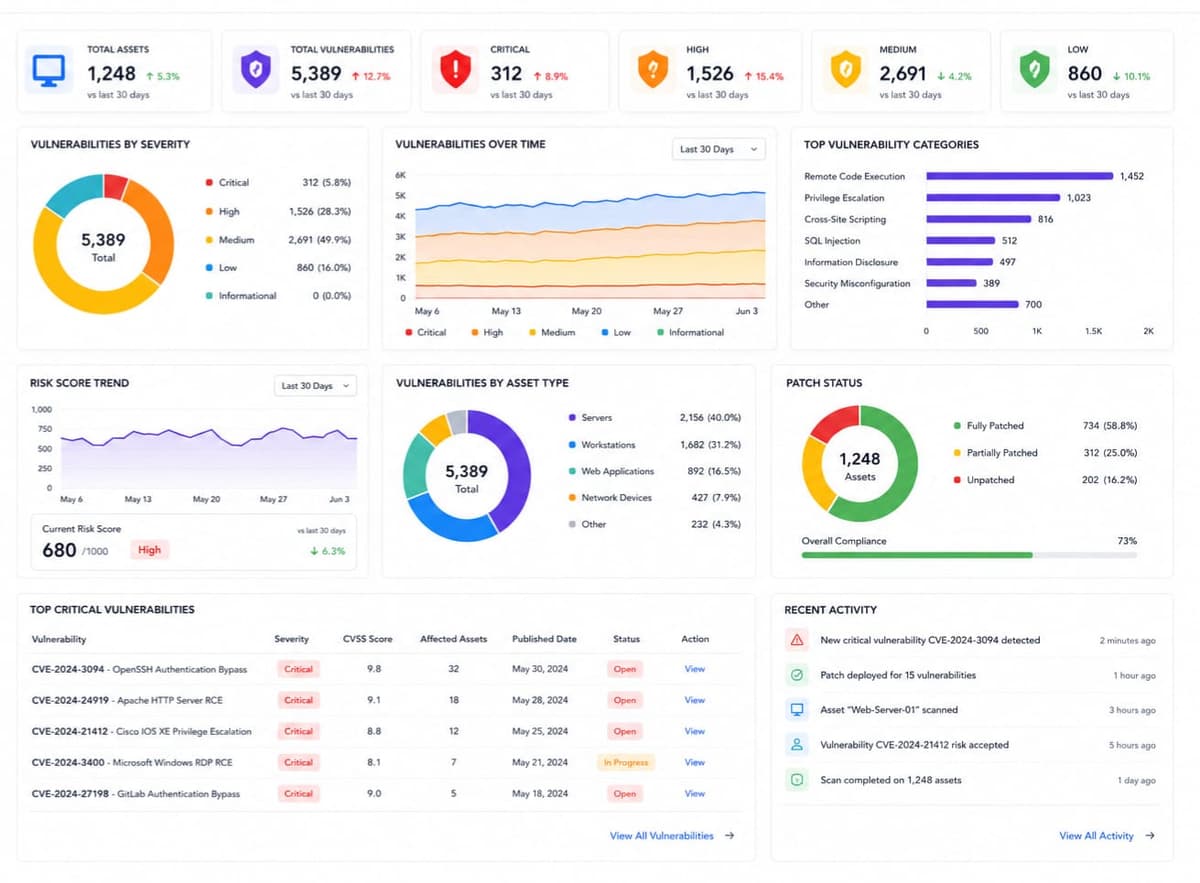Viewport: 1200px width, 883px height.
Task: Click the purple Total Vulnerabilities shield icon
Action: pyautogui.click(x=254, y=70)
